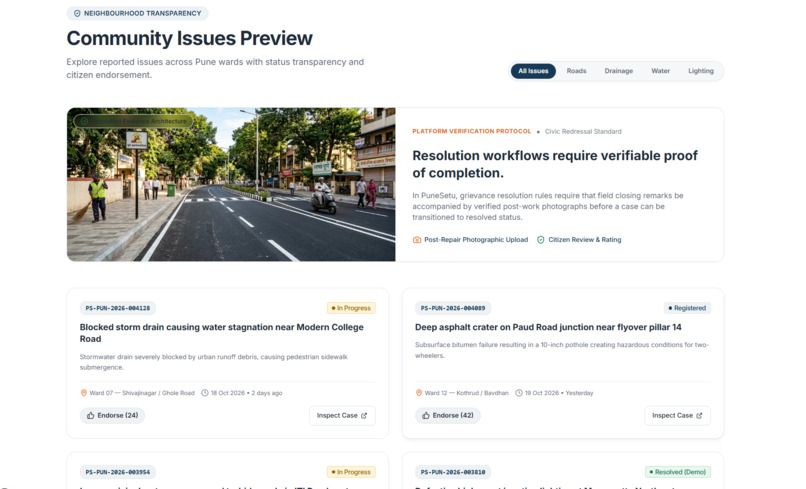Click the case ID PS-PUN-2026-003810

[x=453, y=472]
